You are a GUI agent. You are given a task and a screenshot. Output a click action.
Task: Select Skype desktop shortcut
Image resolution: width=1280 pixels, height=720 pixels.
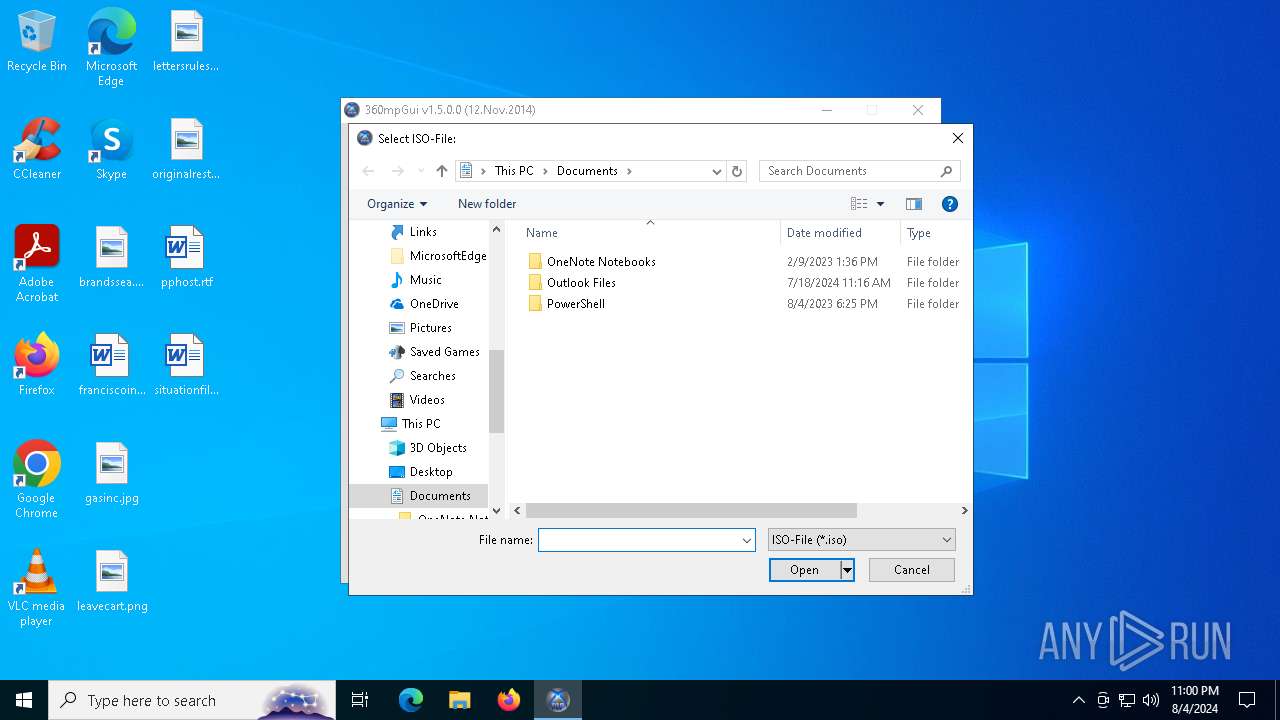[x=111, y=150]
